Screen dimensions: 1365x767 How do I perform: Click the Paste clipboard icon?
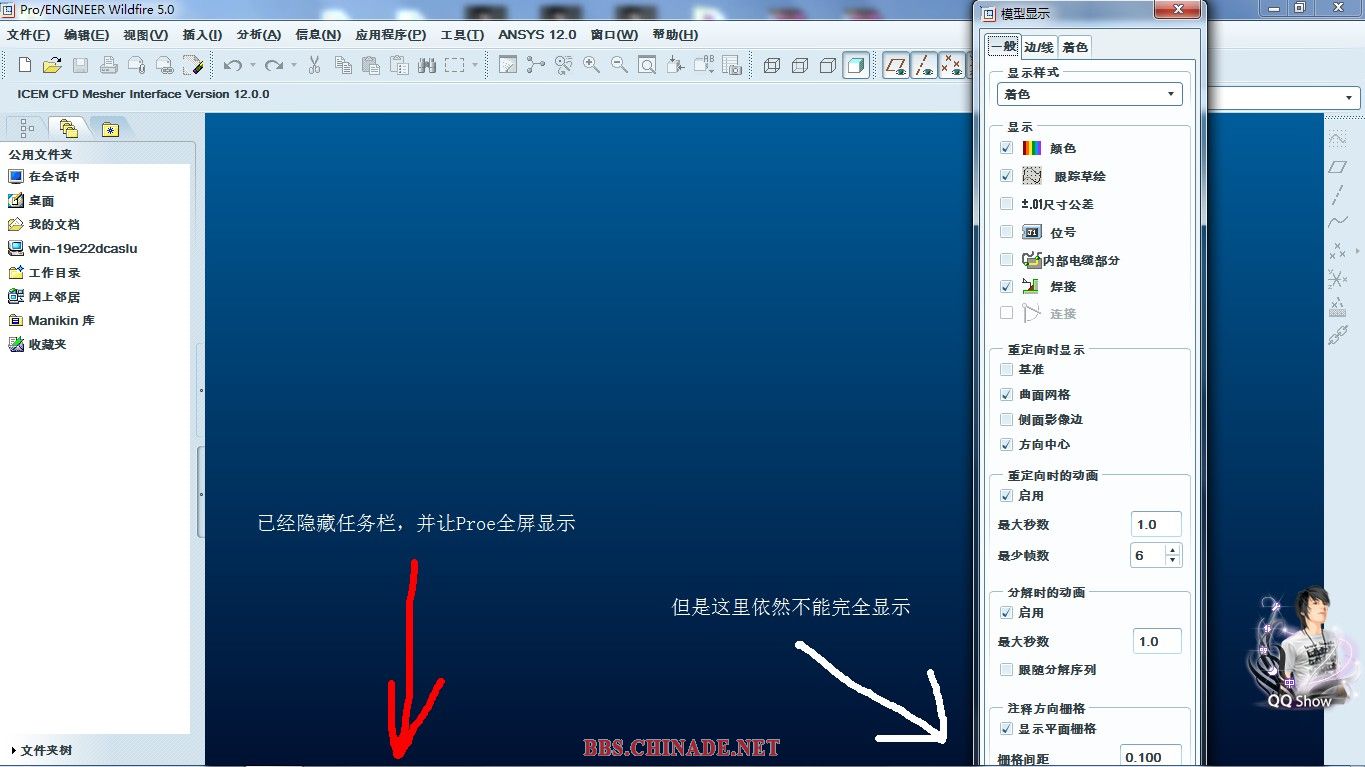(371, 65)
